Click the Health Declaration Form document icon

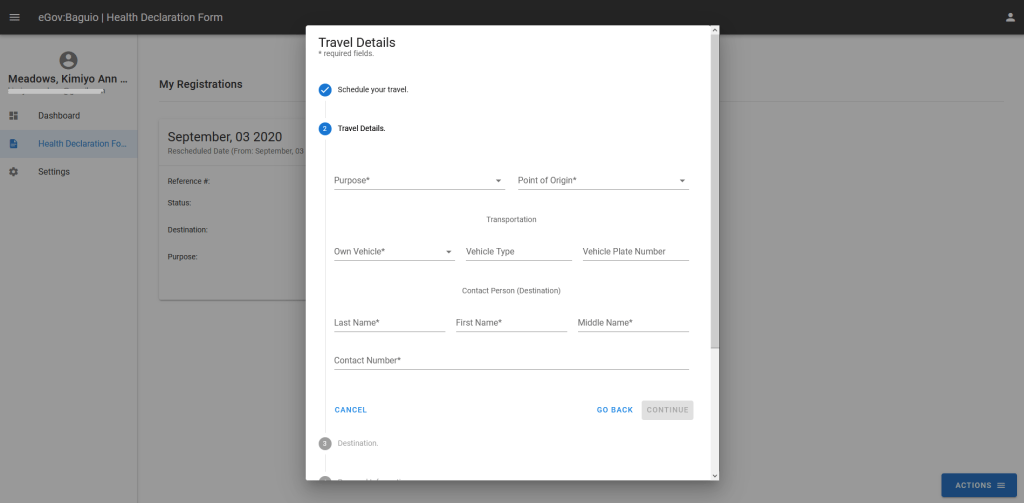click(x=14, y=144)
